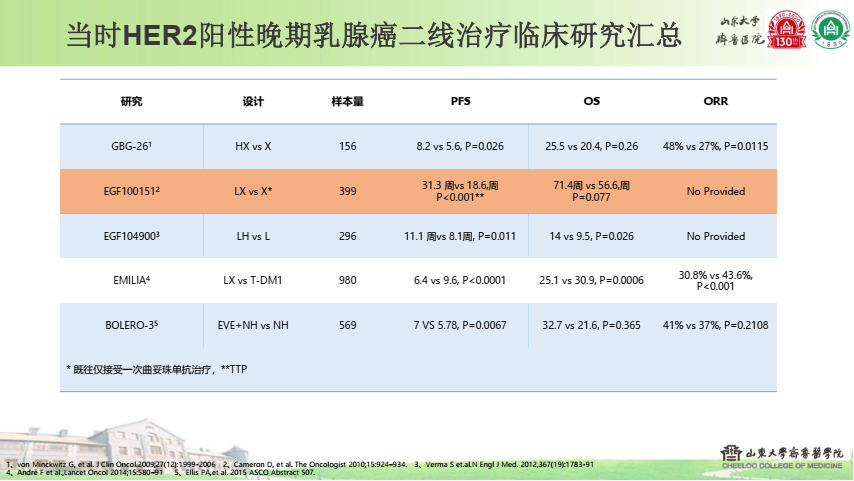Click the von Minckwitz J Clin Oncol reference

click(x=111, y=465)
